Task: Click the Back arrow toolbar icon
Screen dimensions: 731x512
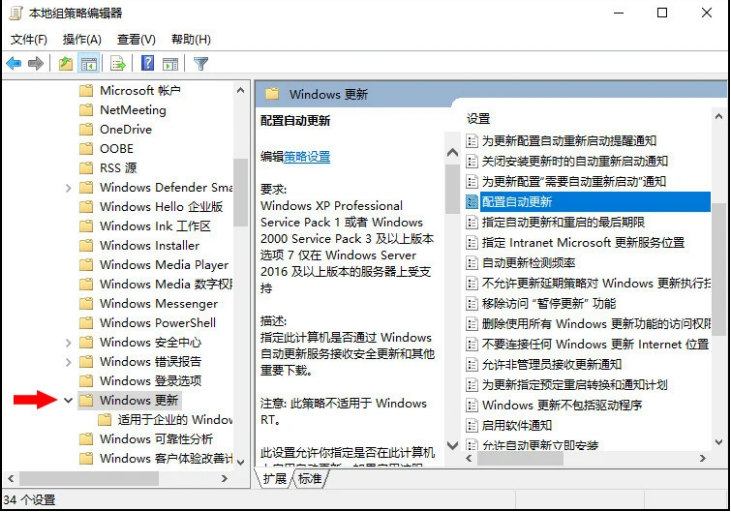Action: pyautogui.click(x=14, y=64)
